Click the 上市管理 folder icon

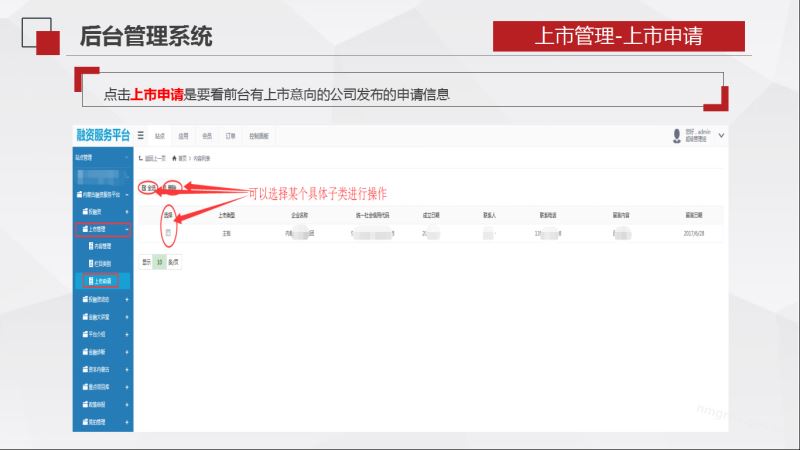pos(81,229)
